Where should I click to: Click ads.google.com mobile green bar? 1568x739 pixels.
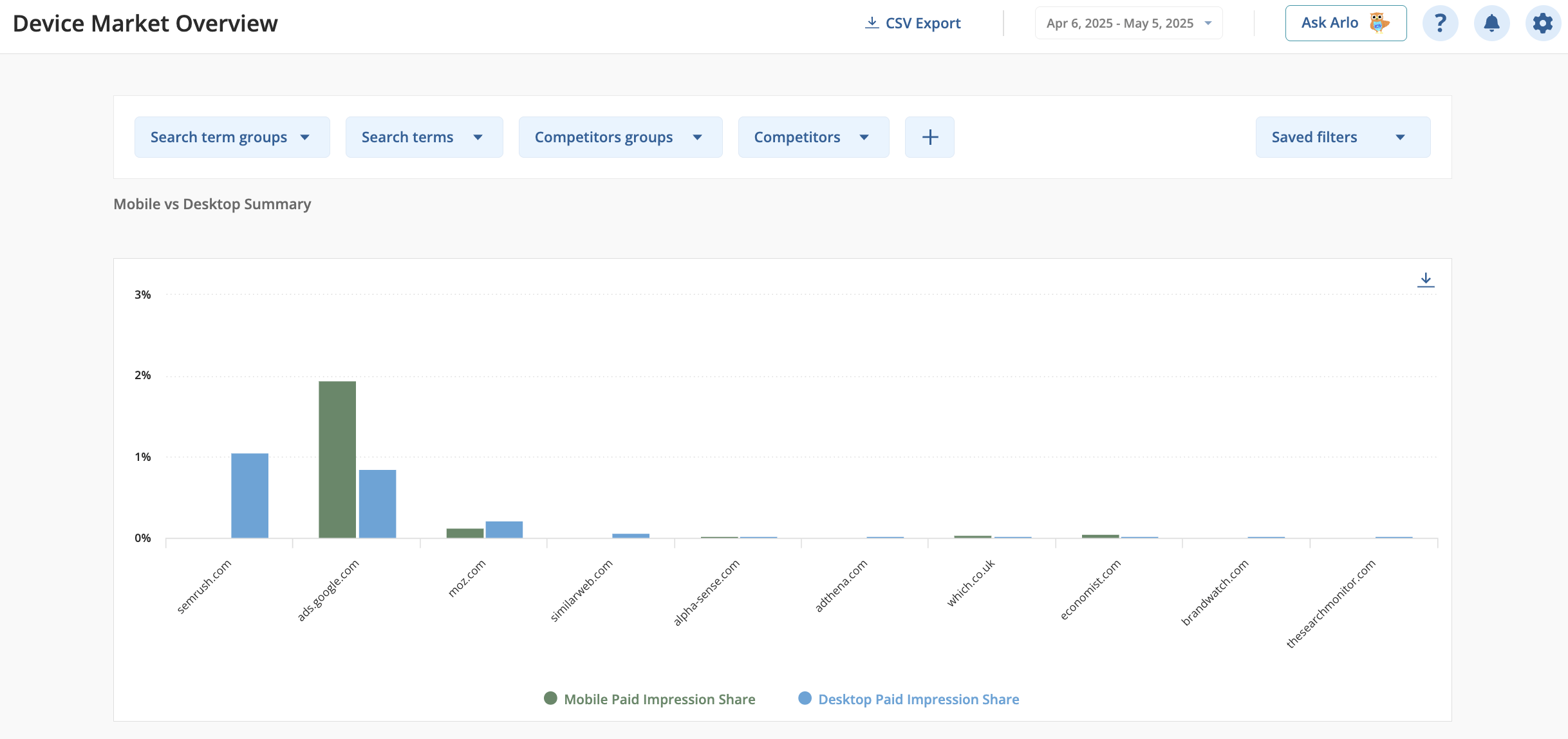[x=337, y=460]
